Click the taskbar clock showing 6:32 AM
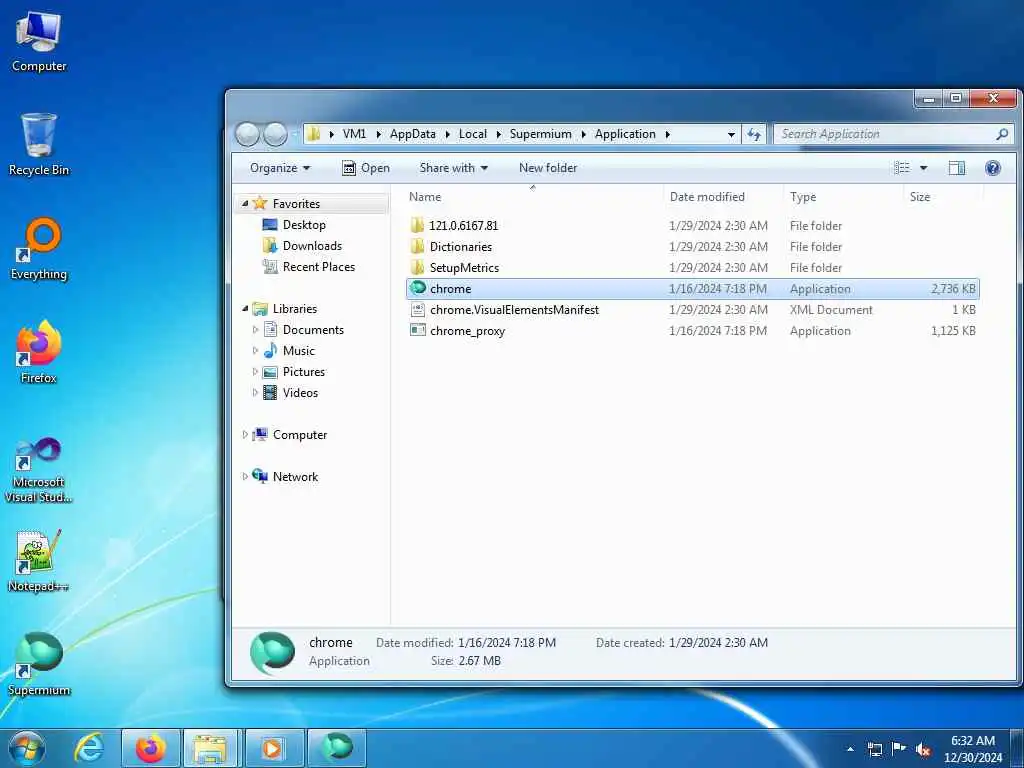Image resolution: width=1024 pixels, height=768 pixels. pos(972,749)
